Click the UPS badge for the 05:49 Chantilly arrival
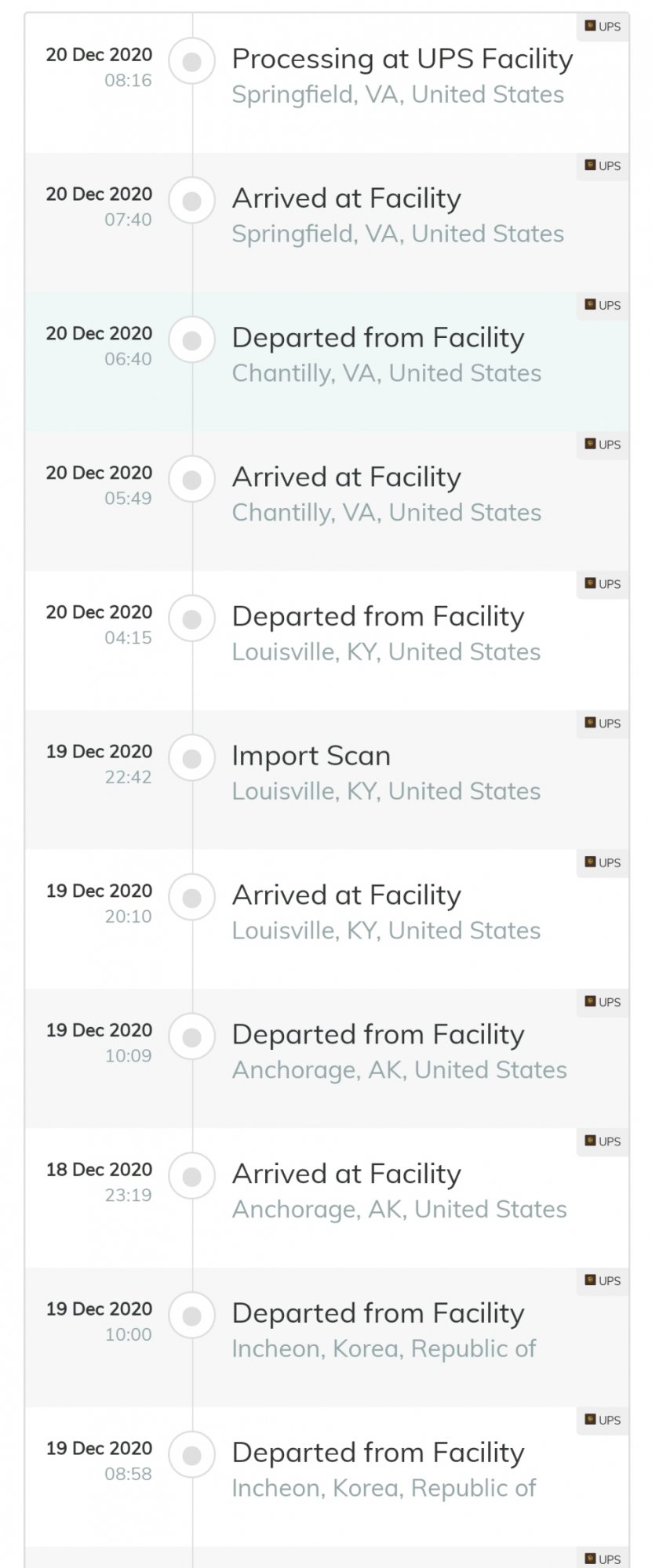 603,445
